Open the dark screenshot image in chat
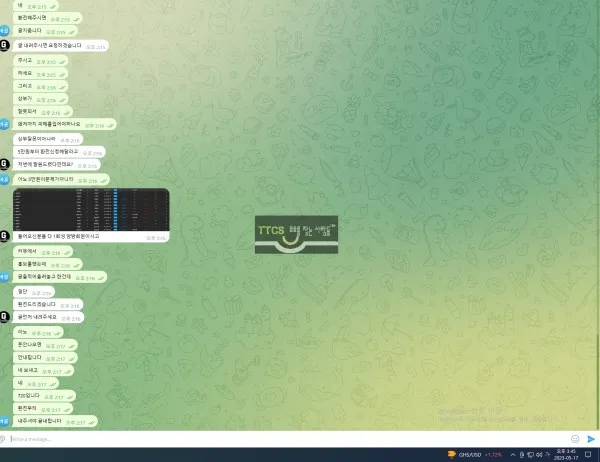Screen dimensions: 600x462 [91, 209]
